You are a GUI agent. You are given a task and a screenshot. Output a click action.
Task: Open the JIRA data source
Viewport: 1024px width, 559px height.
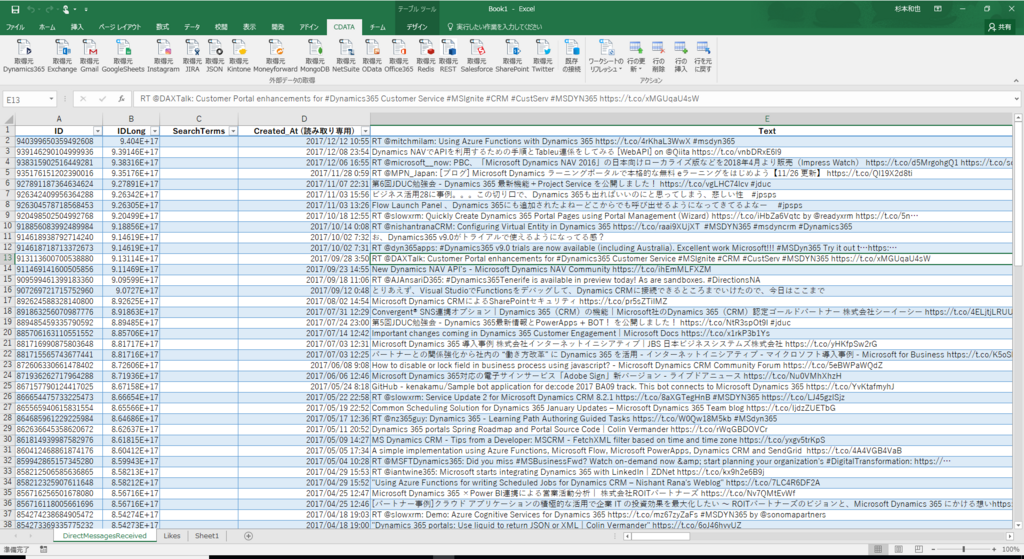[192, 56]
